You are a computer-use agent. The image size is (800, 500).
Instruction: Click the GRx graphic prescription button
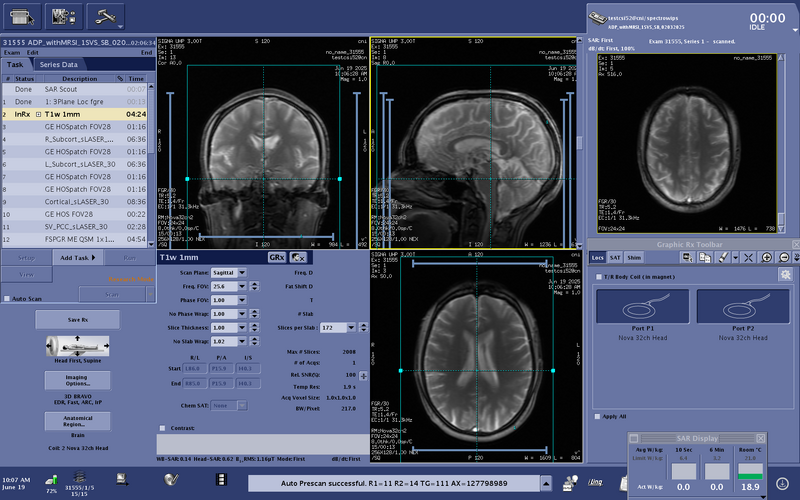point(277,258)
